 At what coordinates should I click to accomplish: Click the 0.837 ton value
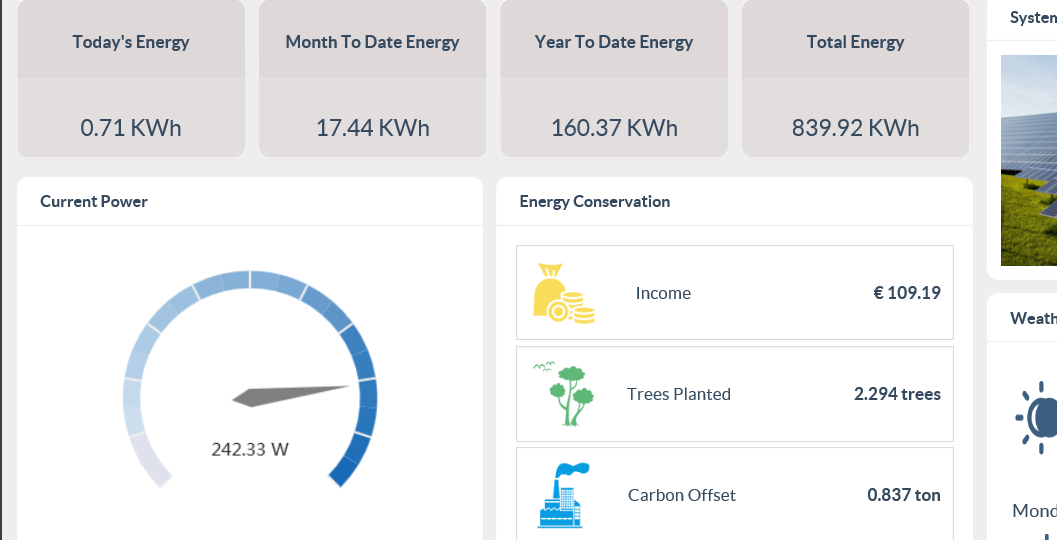click(x=904, y=495)
